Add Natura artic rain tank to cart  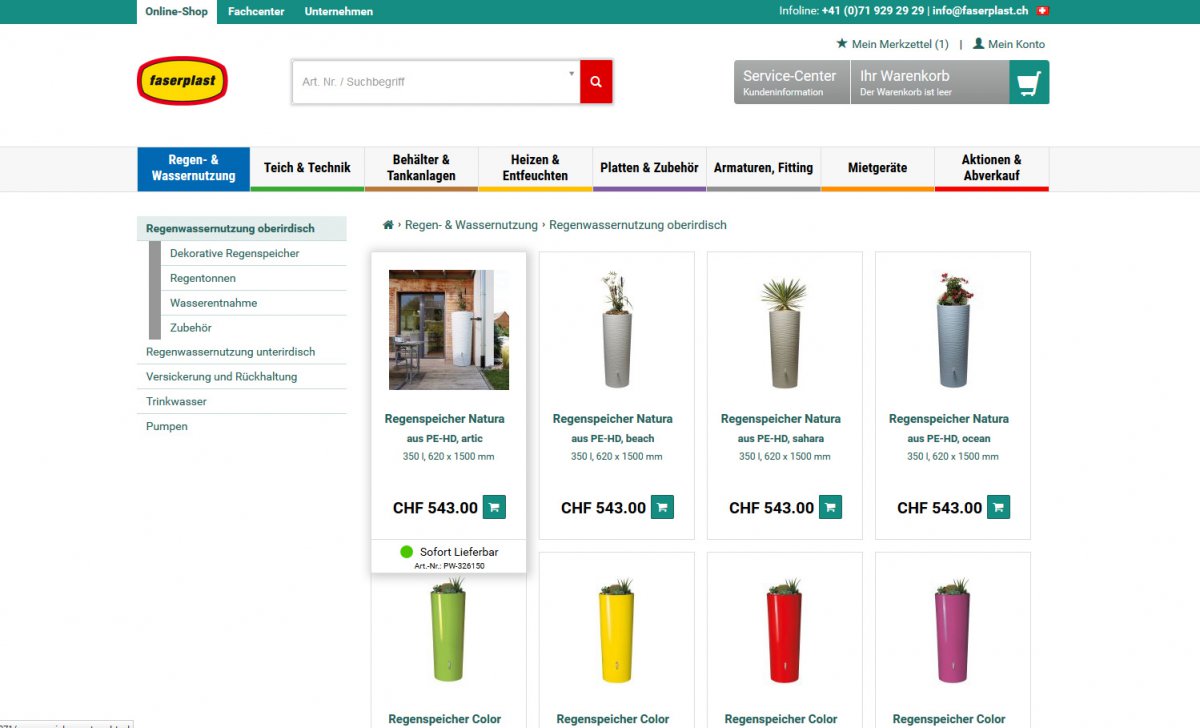tap(494, 507)
